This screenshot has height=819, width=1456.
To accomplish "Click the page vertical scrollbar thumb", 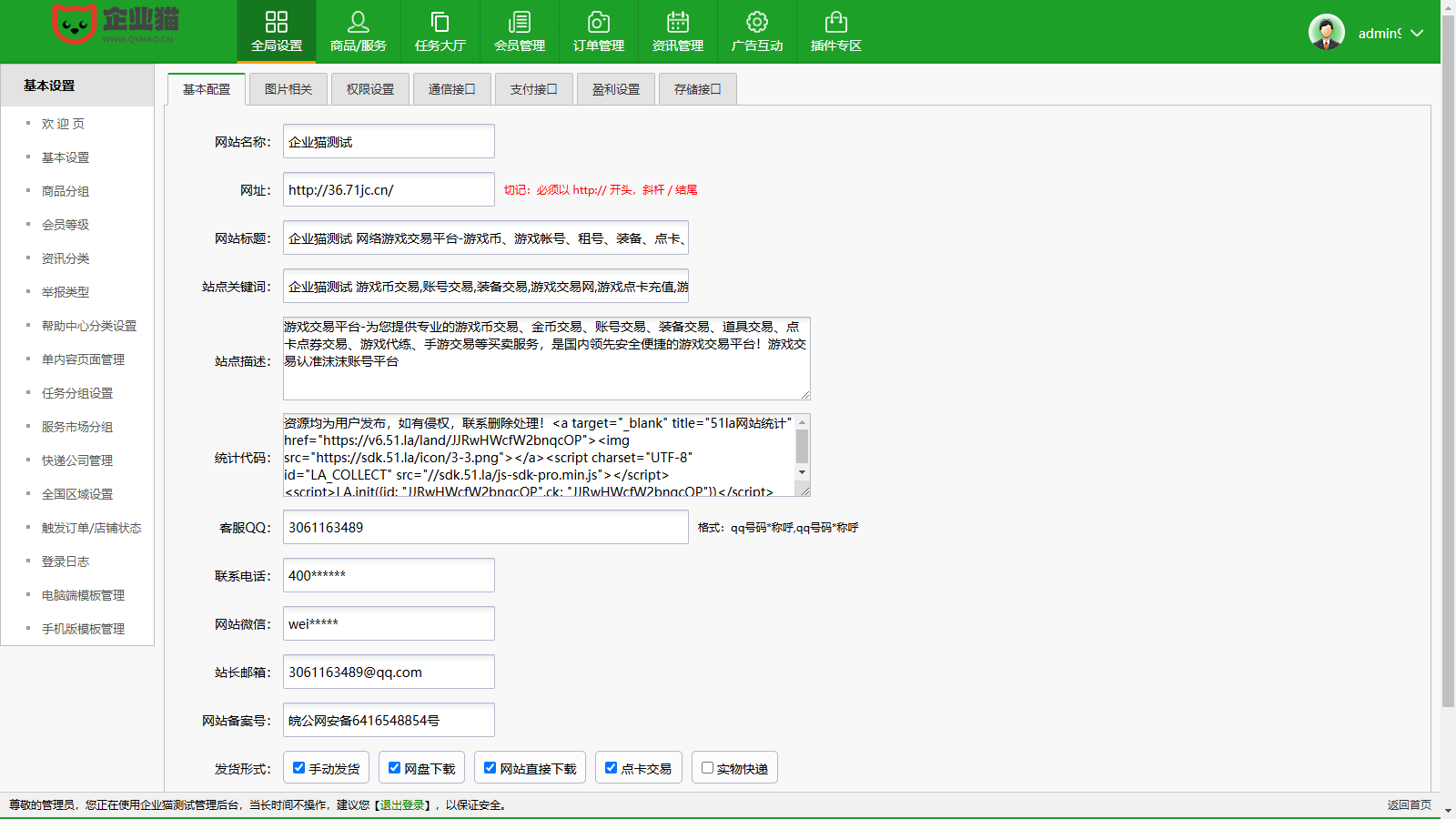I will (x=1448, y=364).
